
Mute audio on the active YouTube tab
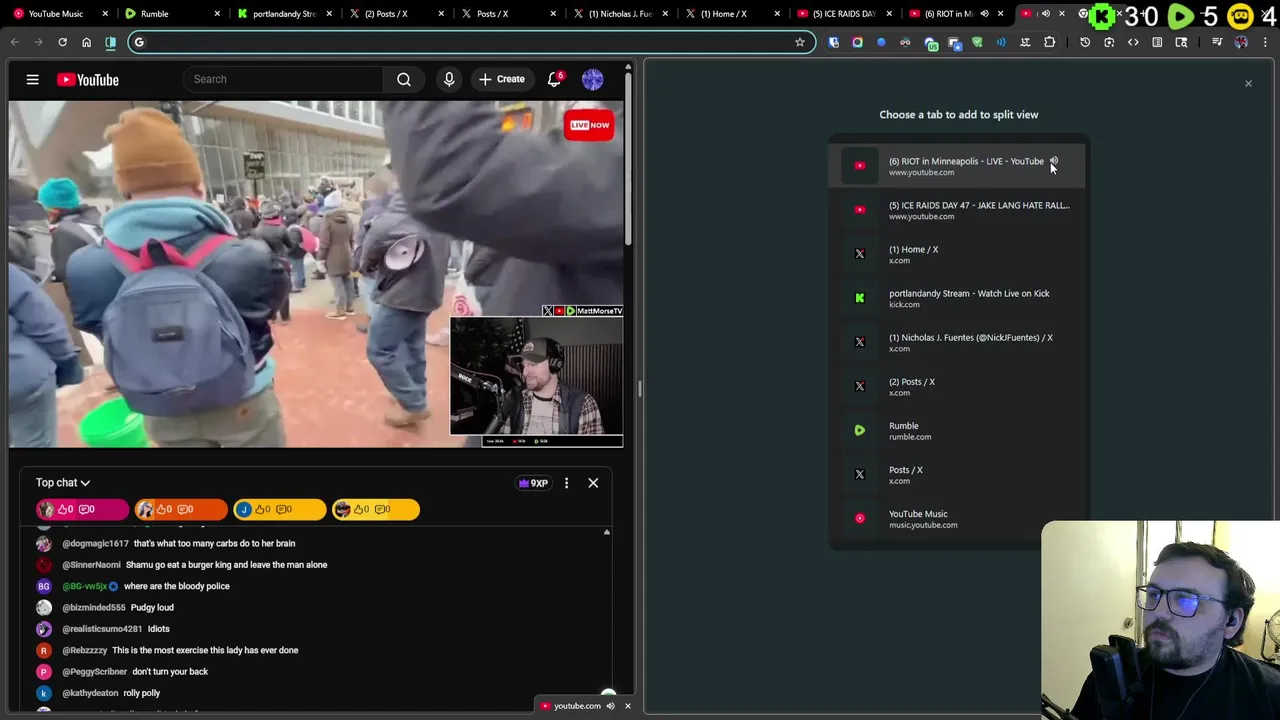click(x=1046, y=14)
